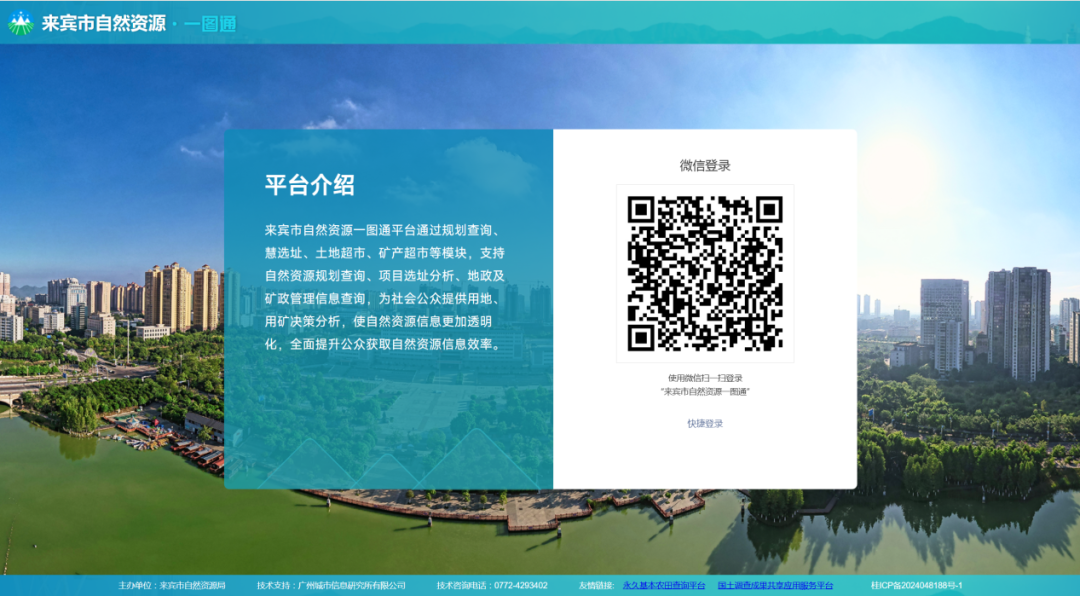Click the 桂ICP备2024048188号-1 record number
Screen dimensions: 1080x596
click(x=916, y=586)
